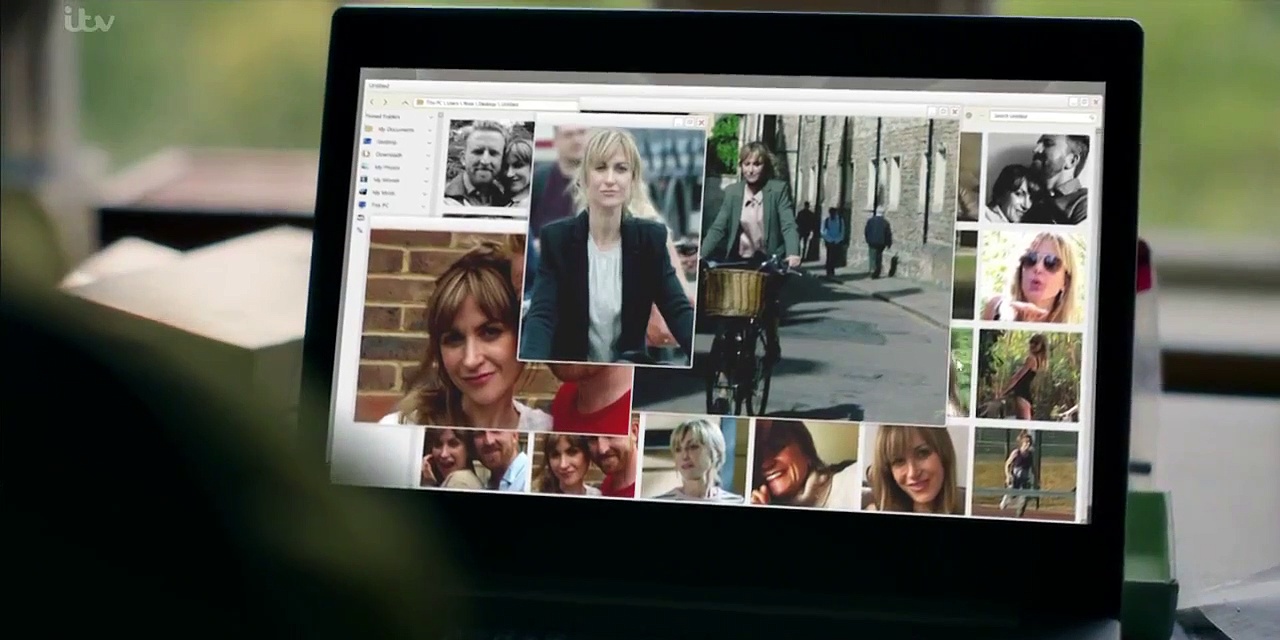Screen dimensions: 1280x640
Task: Select My Movies in the sidebar
Action: pyautogui.click(x=386, y=180)
